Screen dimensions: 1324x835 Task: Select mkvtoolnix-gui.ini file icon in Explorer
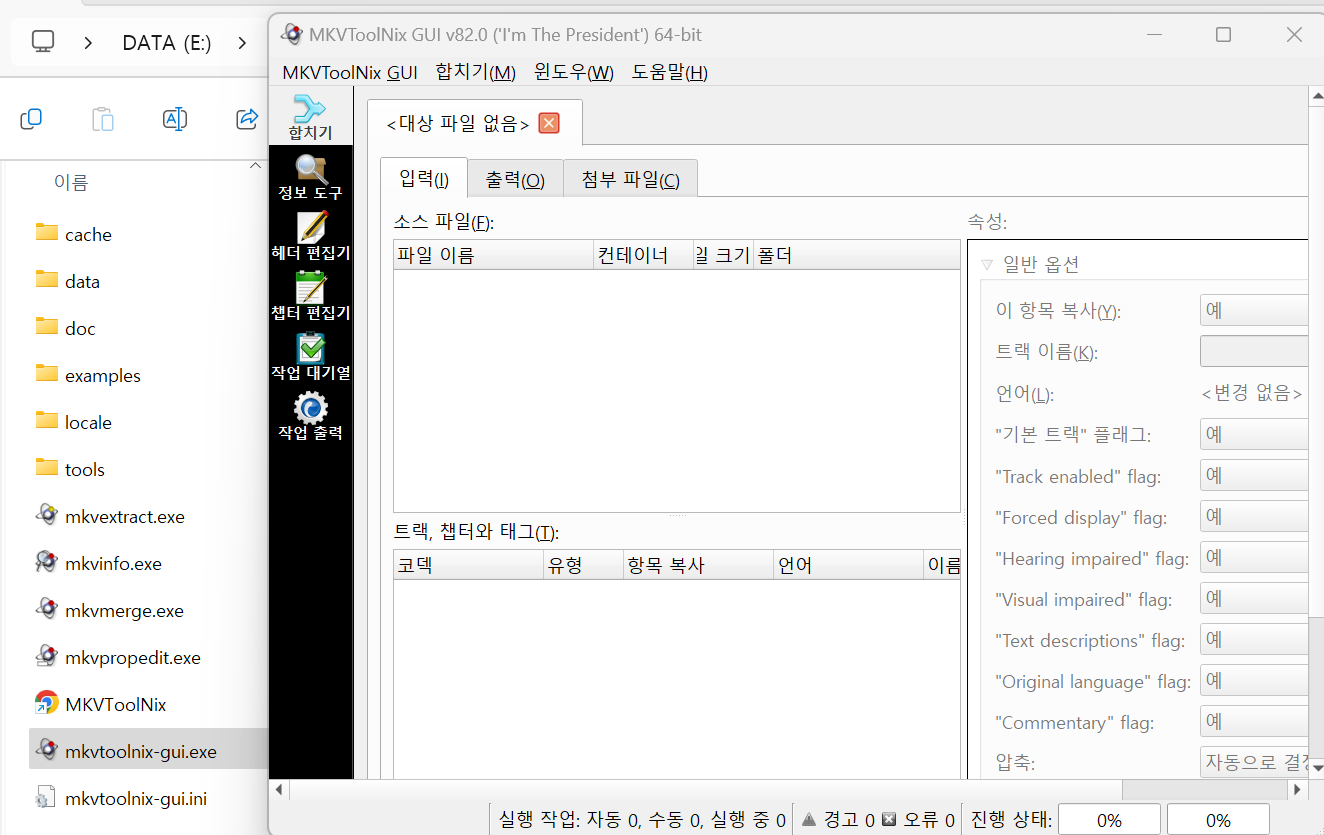[x=46, y=797]
